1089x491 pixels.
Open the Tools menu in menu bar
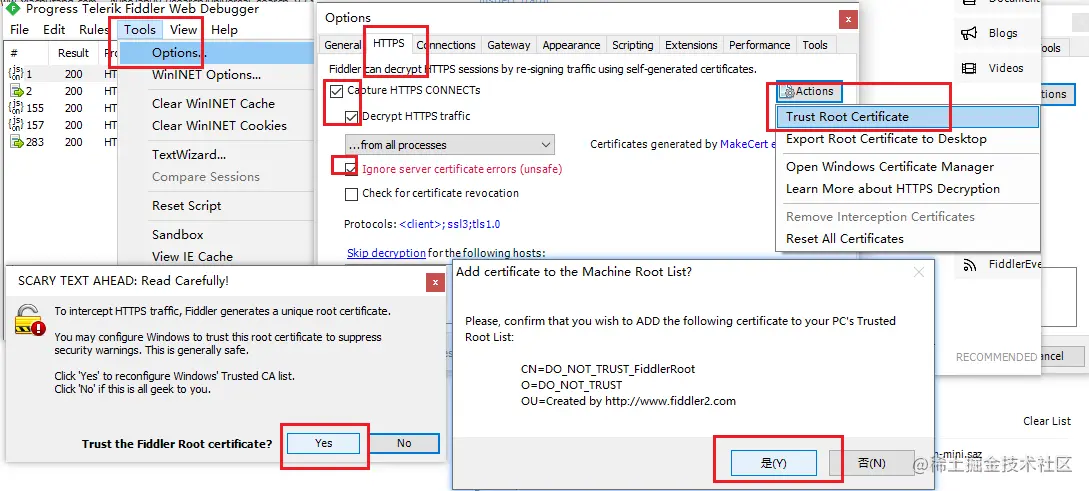pyautogui.click(x=140, y=30)
